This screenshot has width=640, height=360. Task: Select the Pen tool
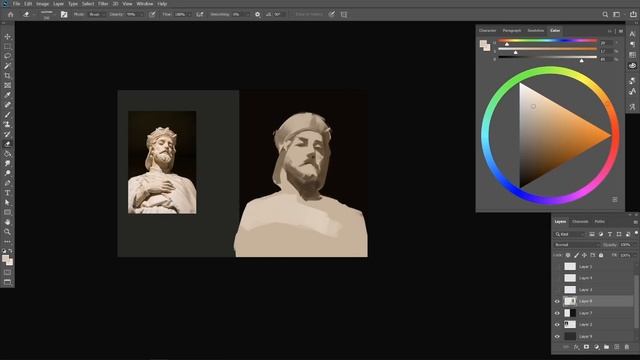point(7,183)
